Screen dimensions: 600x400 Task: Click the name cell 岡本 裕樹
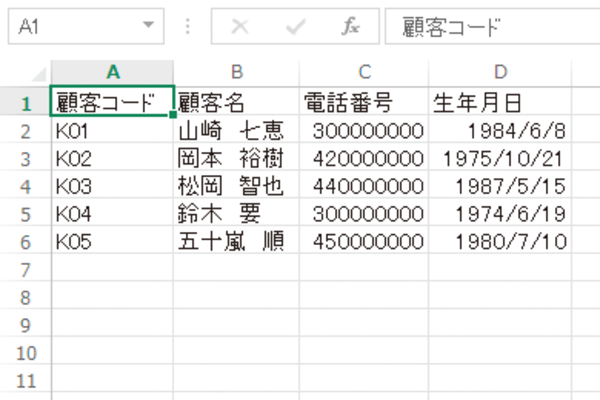(x=236, y=157)
